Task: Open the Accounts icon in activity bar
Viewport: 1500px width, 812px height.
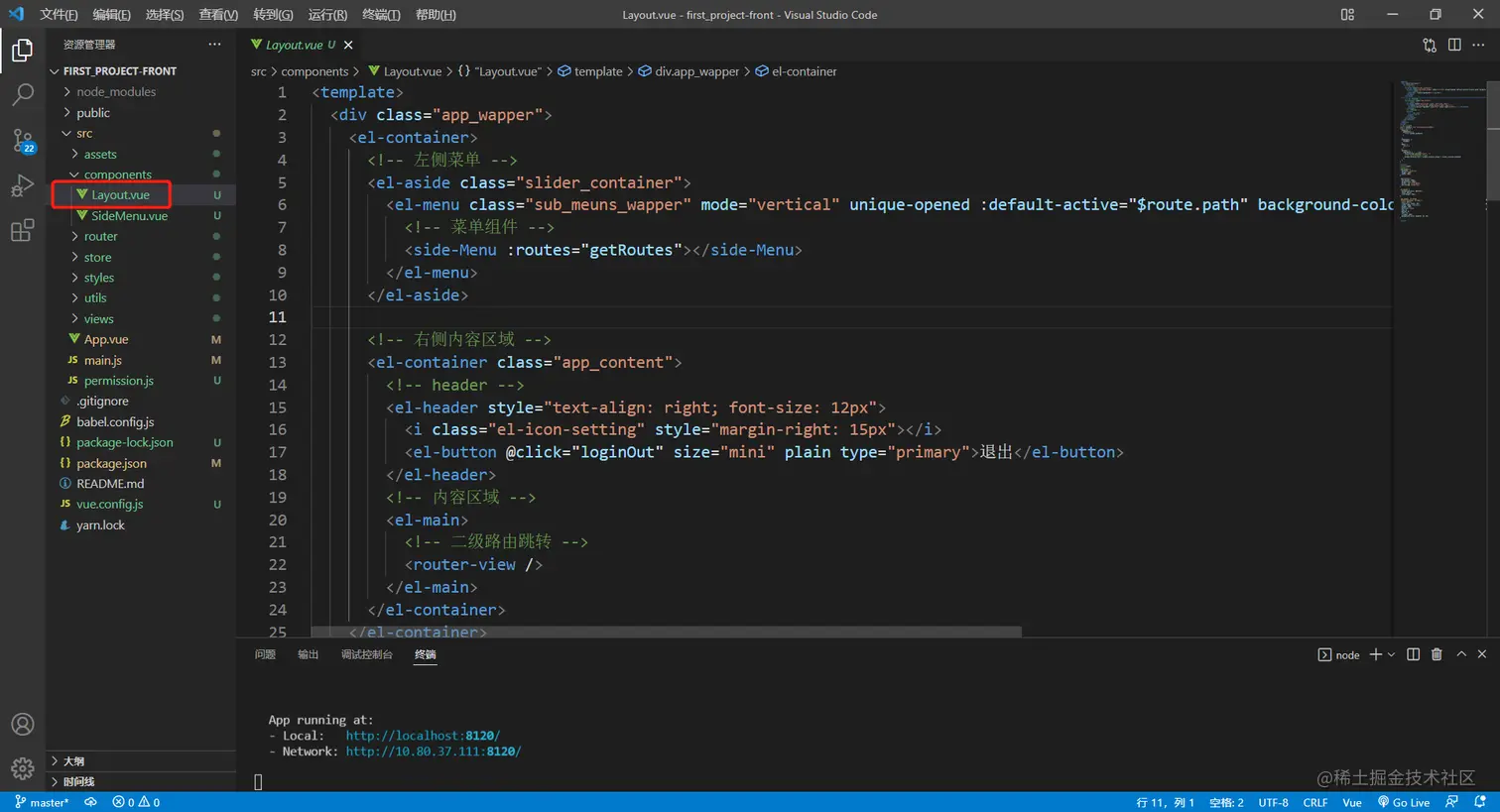Action: [x=22, y=725]
